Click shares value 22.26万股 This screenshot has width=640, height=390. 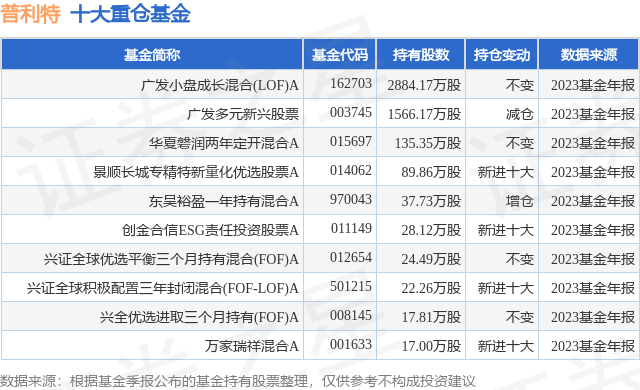point(431,288)
